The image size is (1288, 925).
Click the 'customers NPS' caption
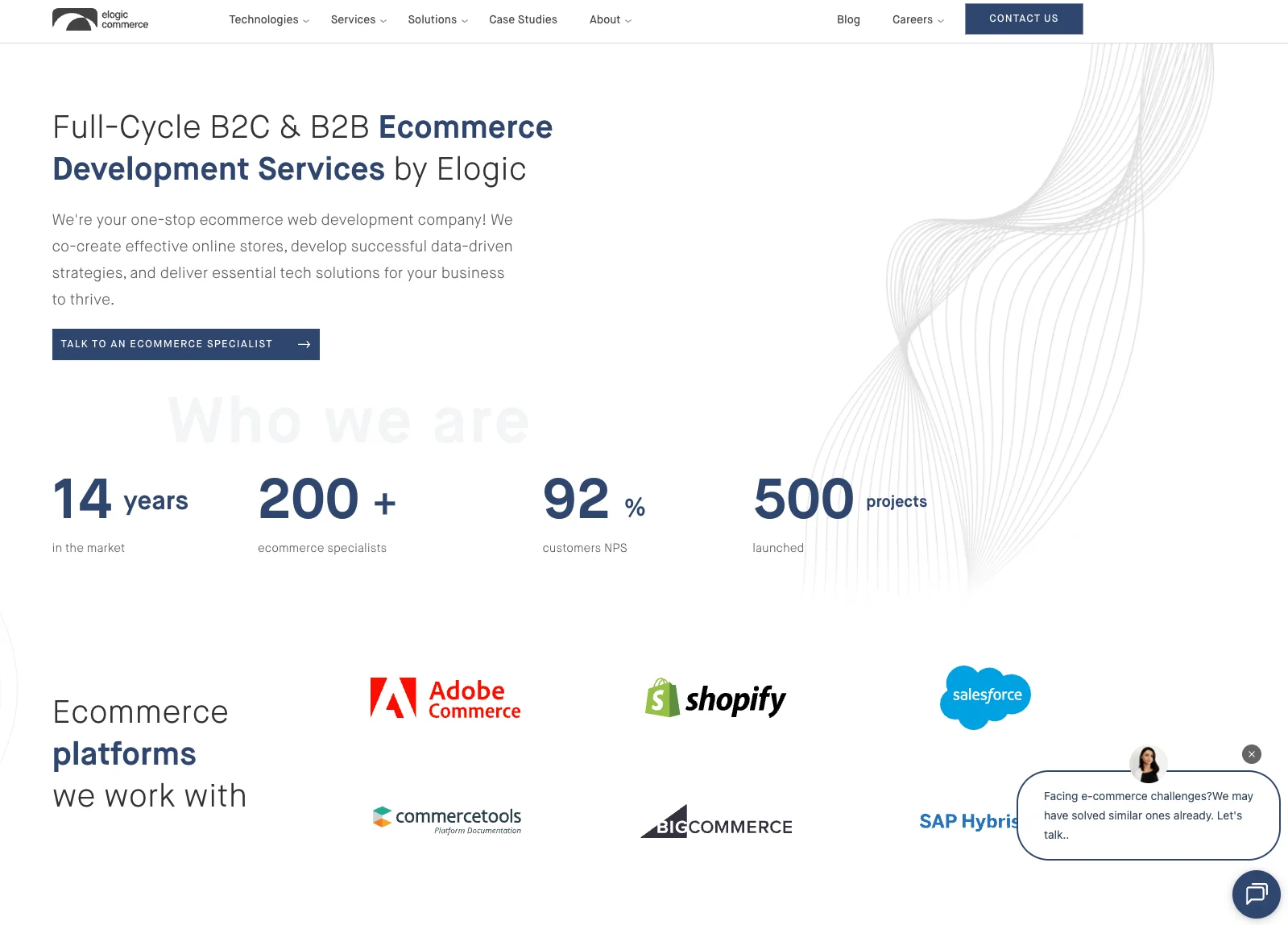coord(585,548)
